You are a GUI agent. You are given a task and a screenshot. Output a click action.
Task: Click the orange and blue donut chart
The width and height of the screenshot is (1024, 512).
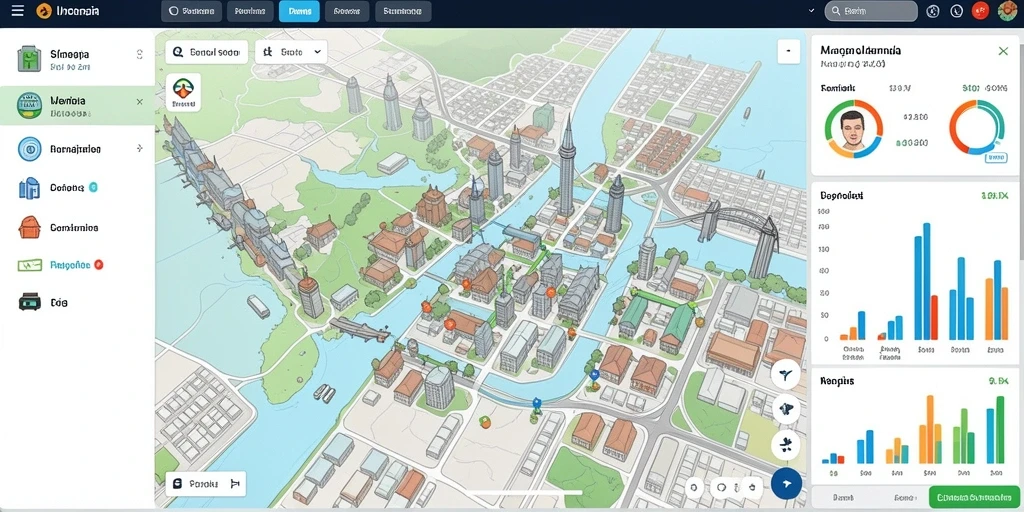(976, 127)
